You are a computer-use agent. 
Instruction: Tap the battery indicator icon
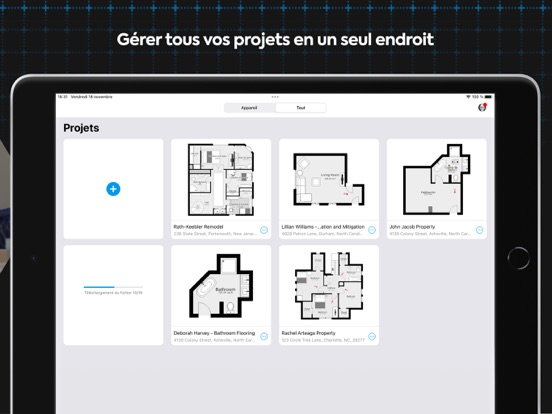pos(488,97)
